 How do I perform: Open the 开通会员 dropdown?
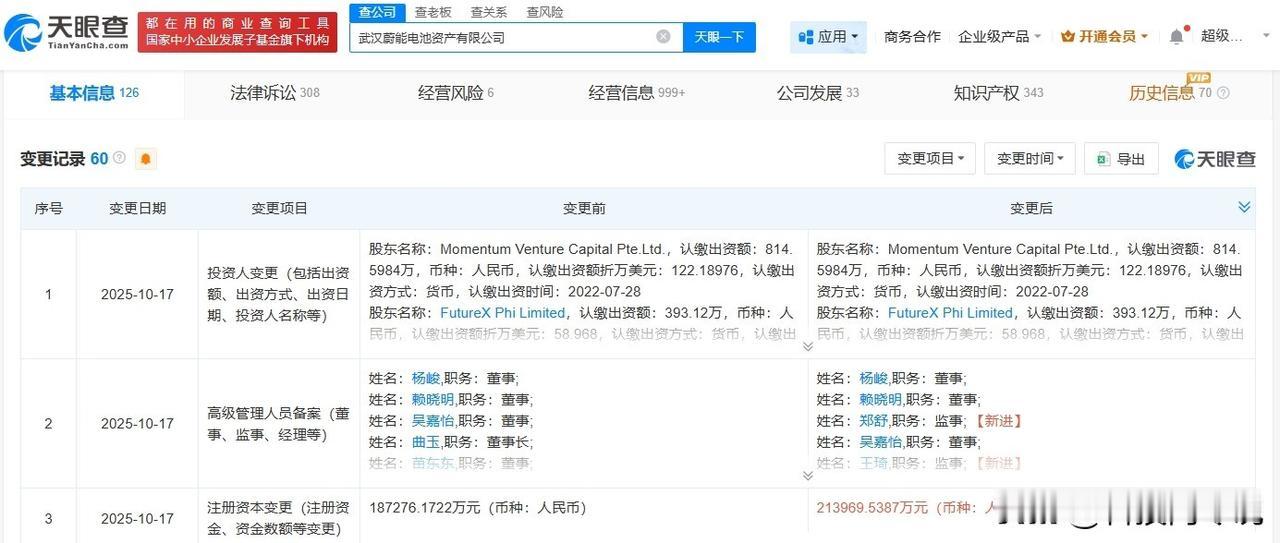[1104, 36]
